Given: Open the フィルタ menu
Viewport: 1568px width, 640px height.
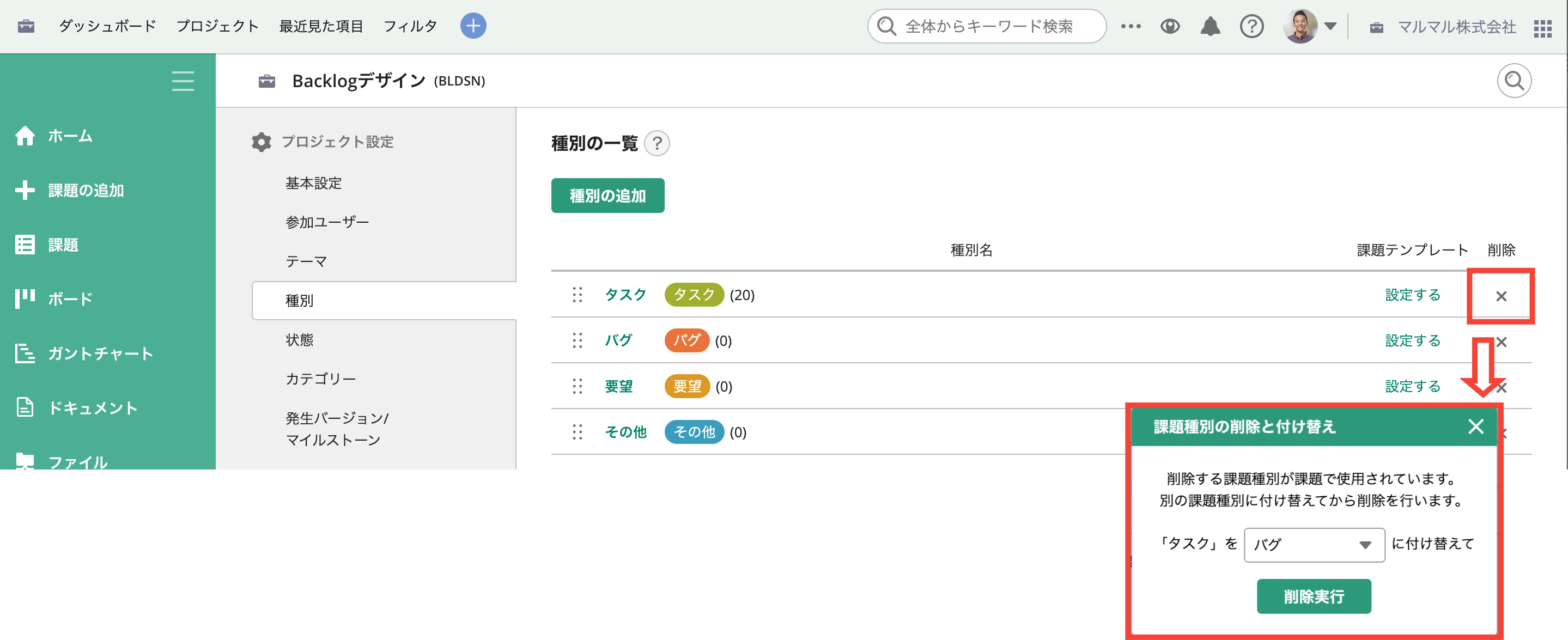Looking at the screenshot, I should click(x=410, y=26).
